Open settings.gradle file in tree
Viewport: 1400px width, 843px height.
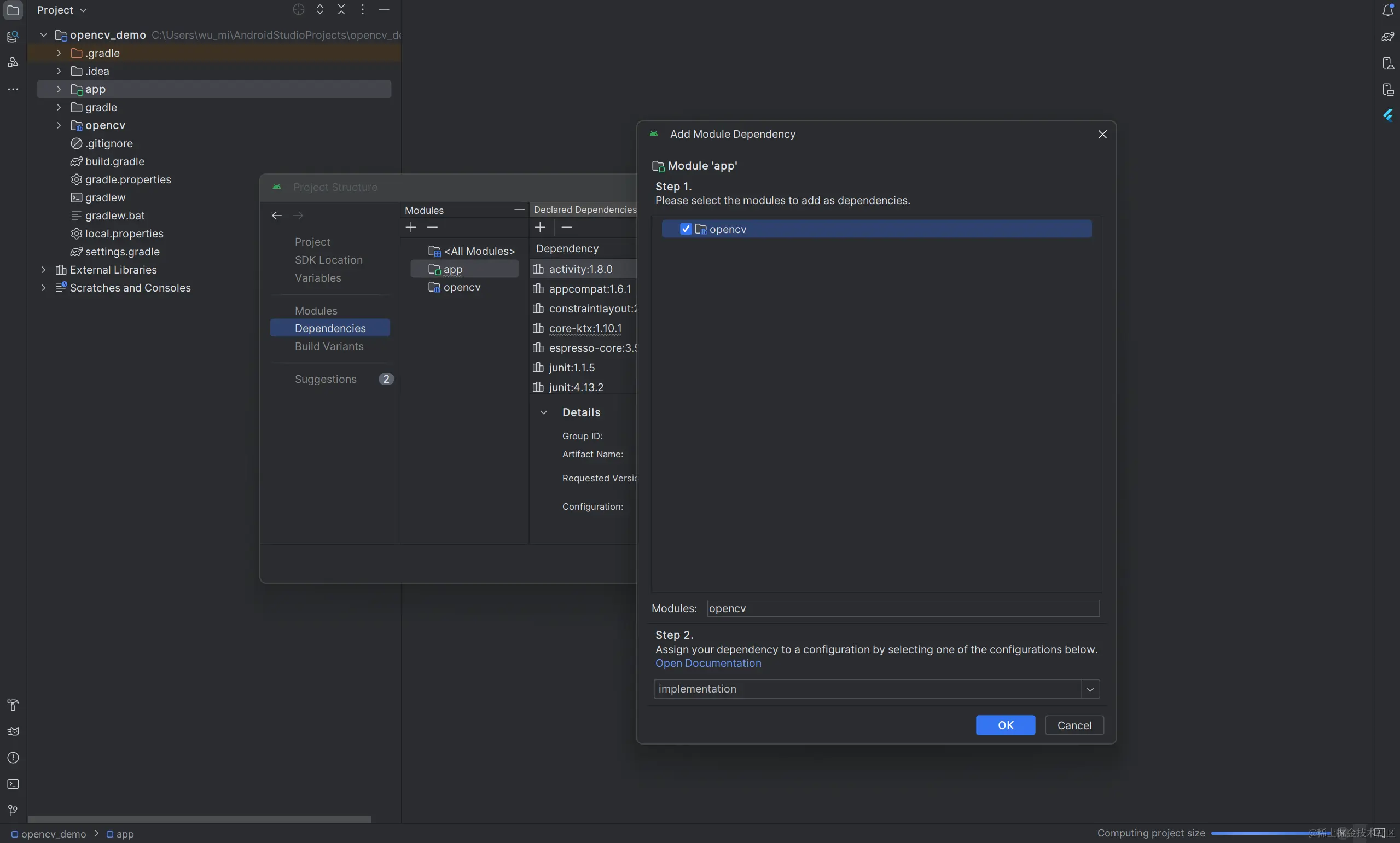pos(115,252)
